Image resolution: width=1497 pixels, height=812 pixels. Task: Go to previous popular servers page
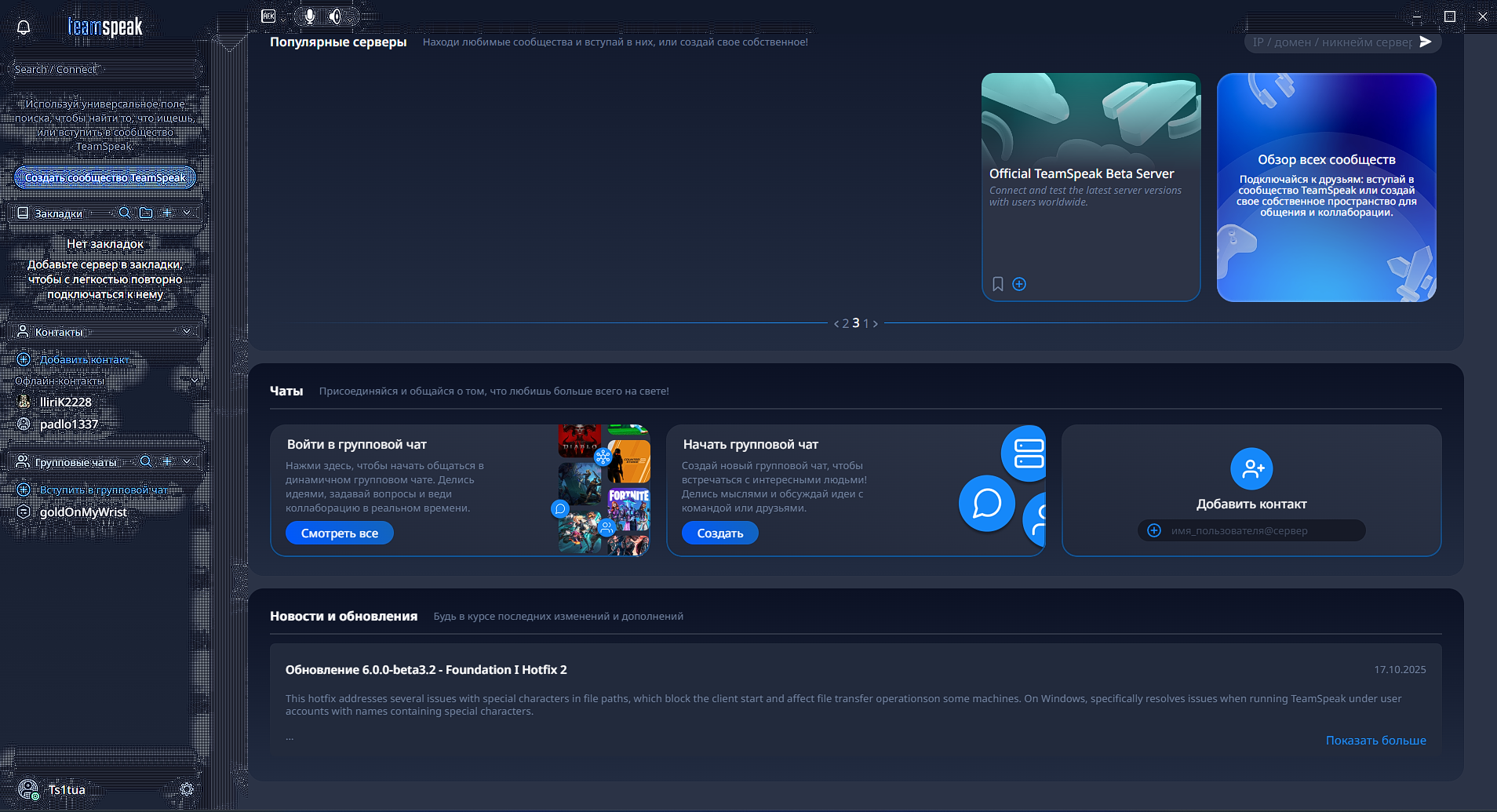pos(836,323)
